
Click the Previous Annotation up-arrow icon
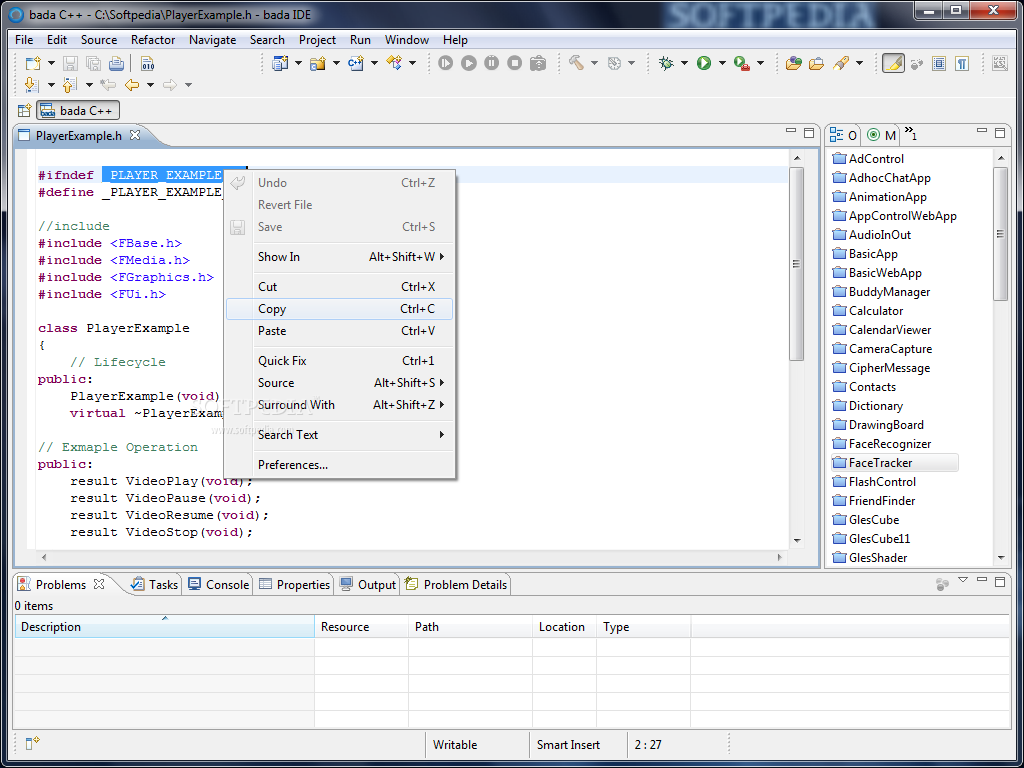[x=69, y=84]
